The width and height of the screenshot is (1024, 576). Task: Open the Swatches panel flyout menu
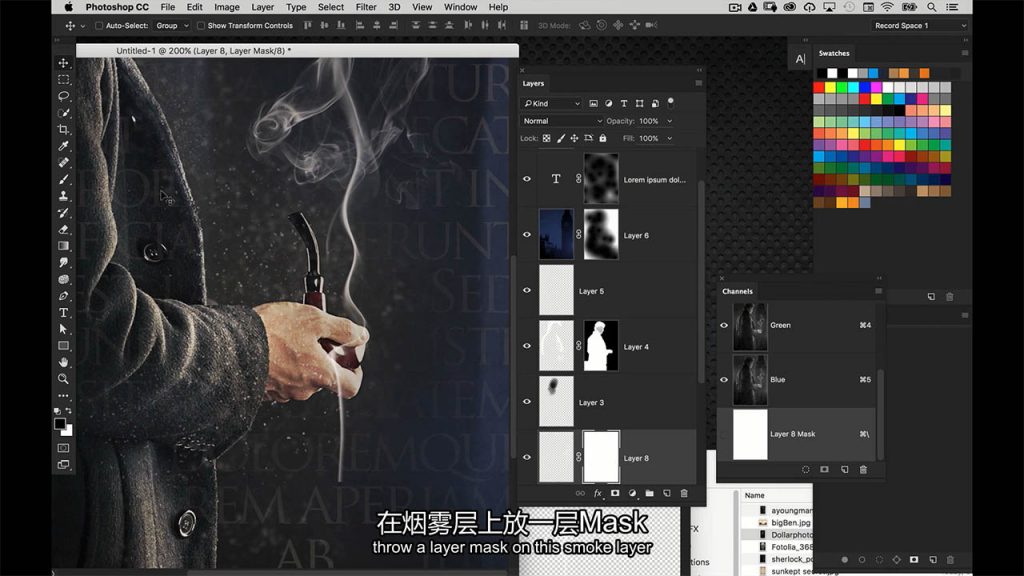coord(965,53)
